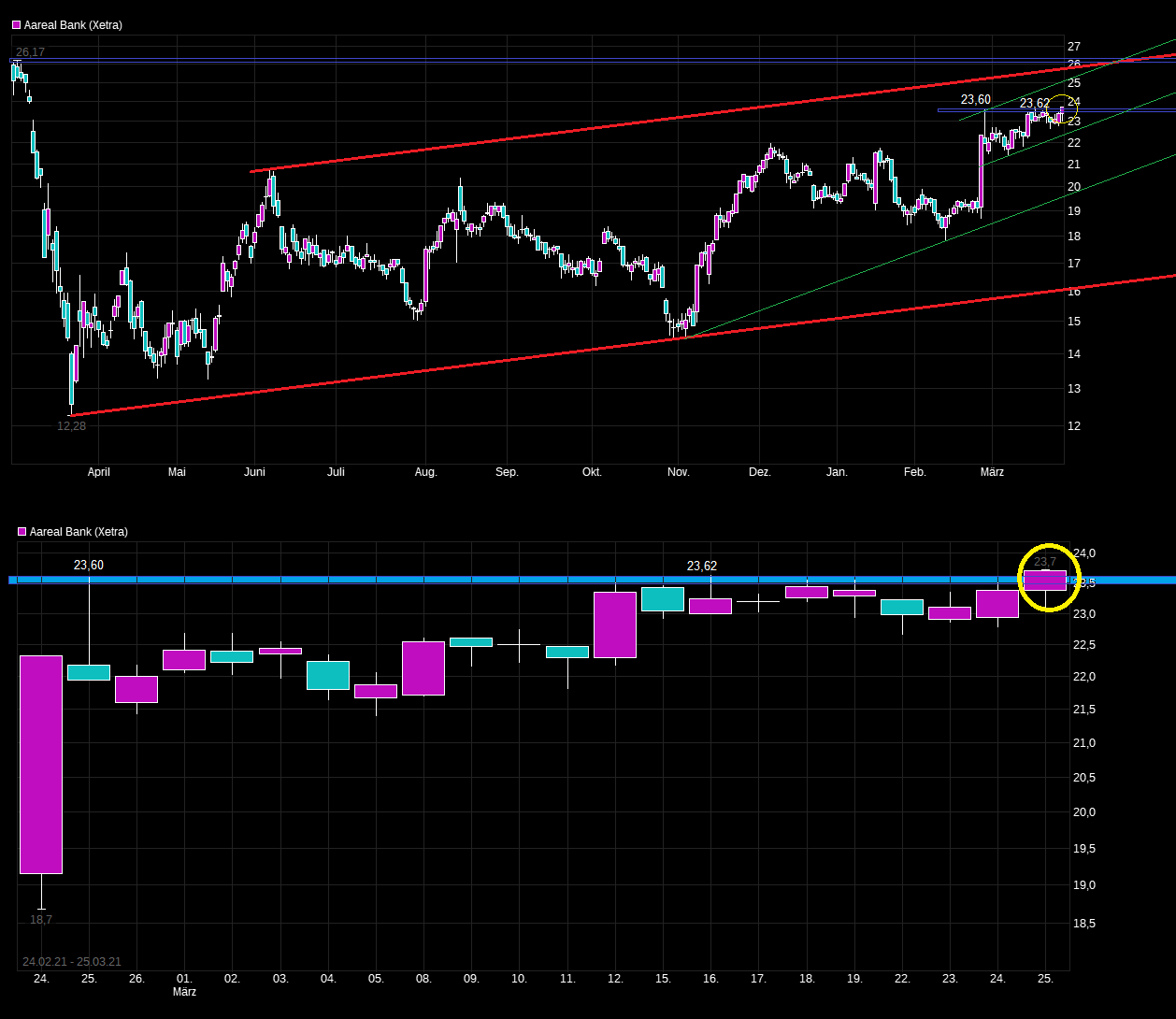Click the small yellow circle in upper chart
Screen dimensions: 1176x1019
click(1062, 109)
